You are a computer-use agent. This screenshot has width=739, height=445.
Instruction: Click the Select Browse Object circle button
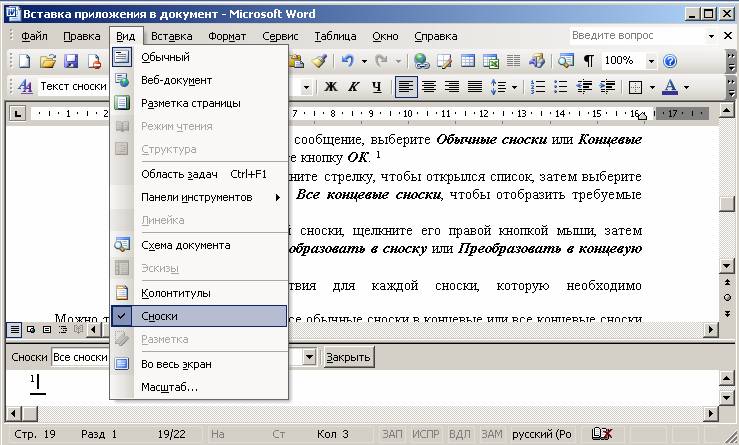point(728,297)
